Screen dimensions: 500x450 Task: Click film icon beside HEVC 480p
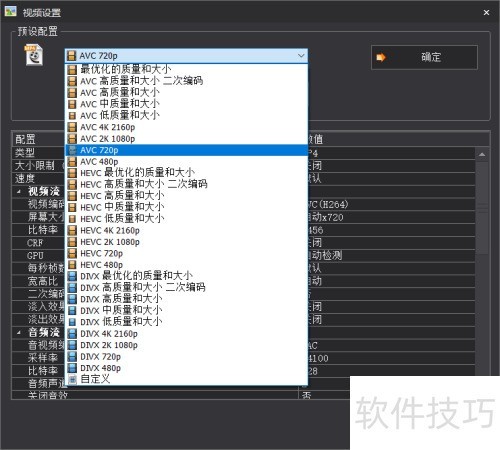72,265
